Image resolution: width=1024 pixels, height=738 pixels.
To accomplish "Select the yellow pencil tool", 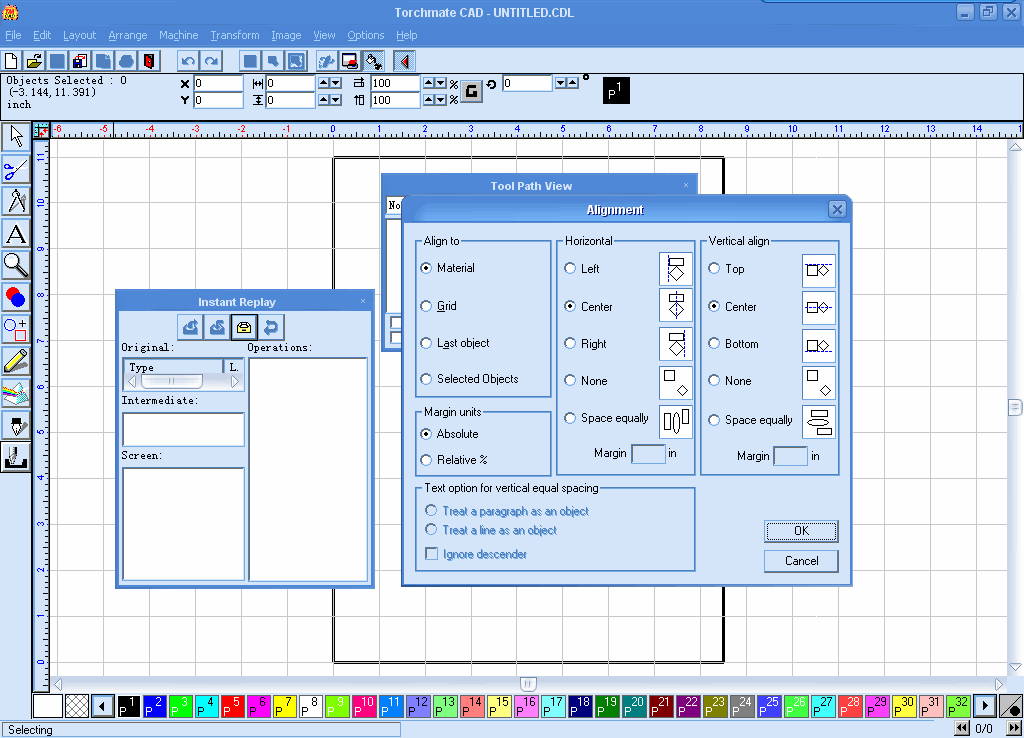I will pos(16,361).
